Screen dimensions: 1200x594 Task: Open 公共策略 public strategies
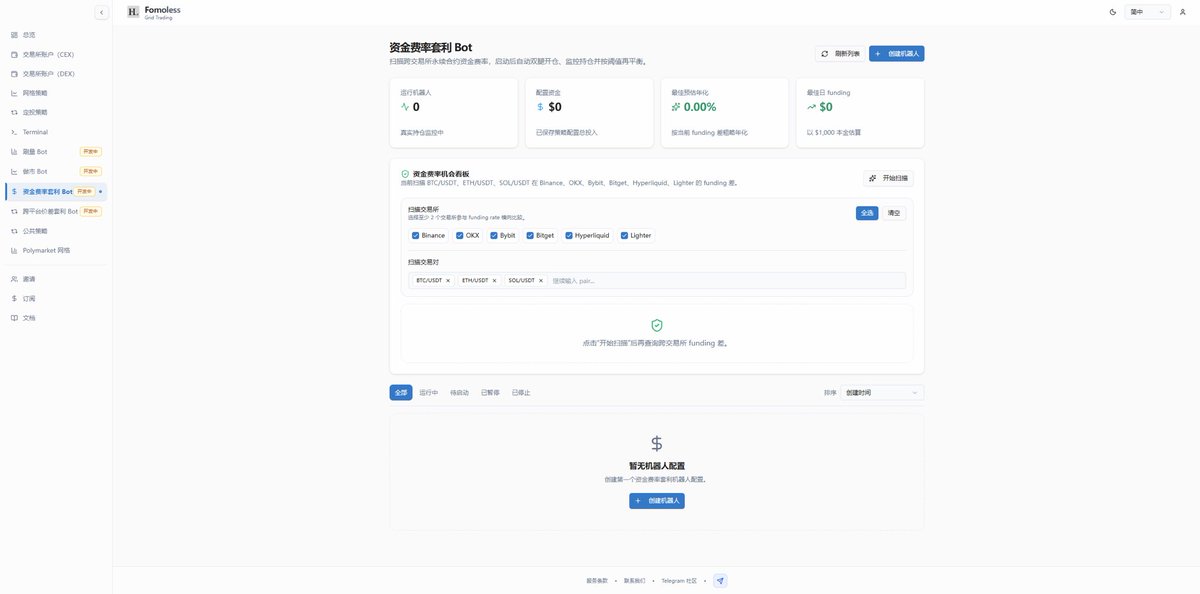[55, 231]
